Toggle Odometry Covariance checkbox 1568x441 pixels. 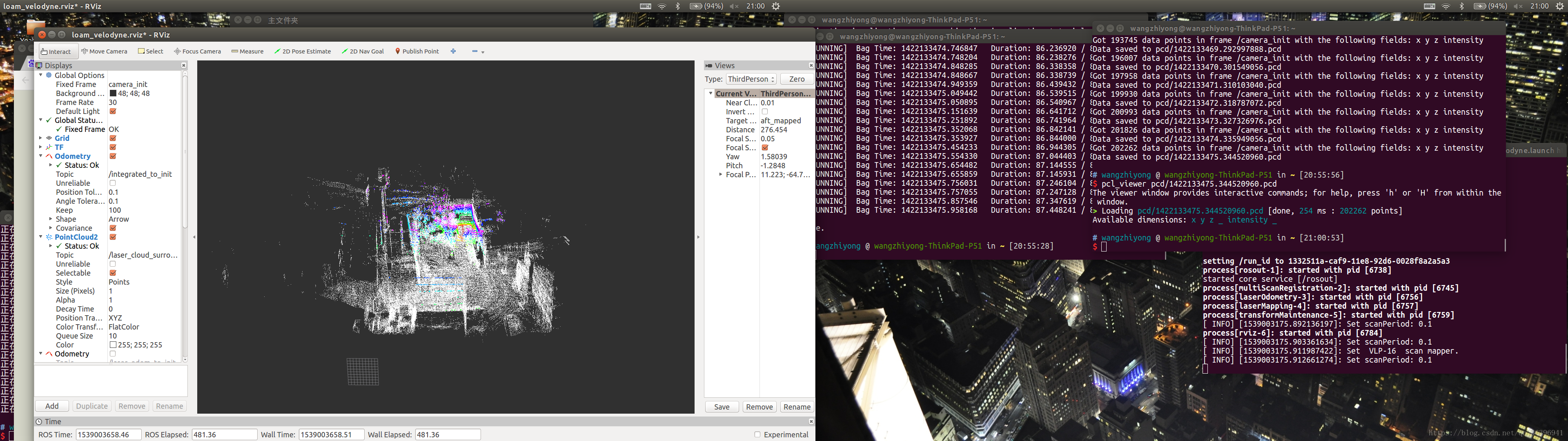point(113,228)
